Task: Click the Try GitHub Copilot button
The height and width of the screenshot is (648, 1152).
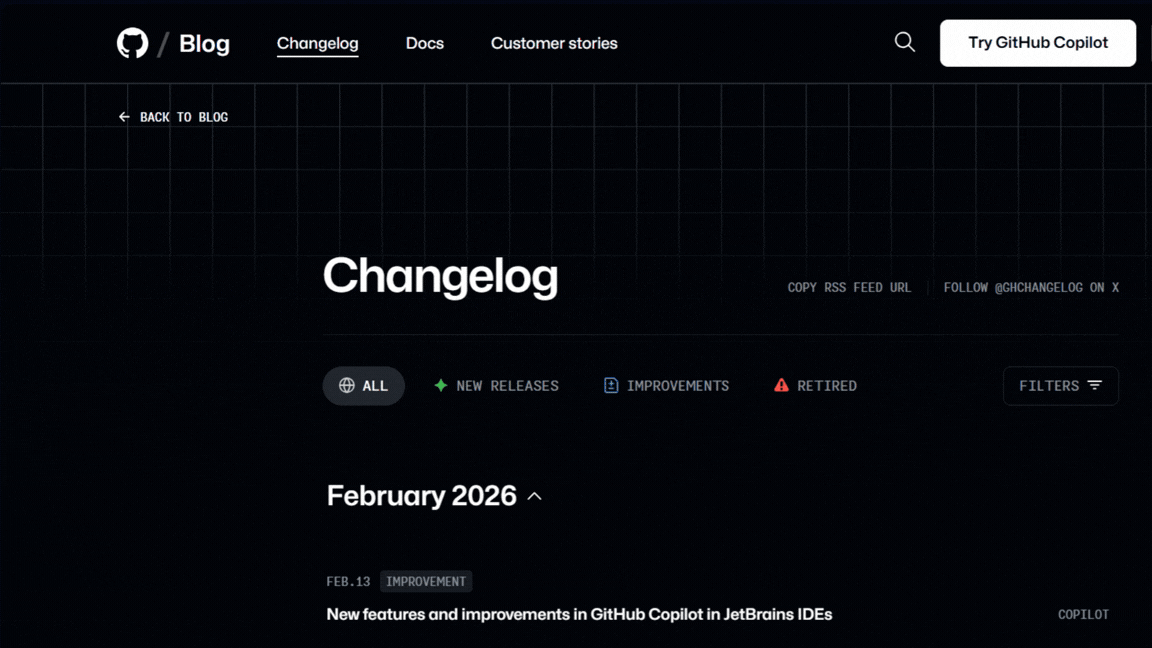Action: click(1037, 42)
